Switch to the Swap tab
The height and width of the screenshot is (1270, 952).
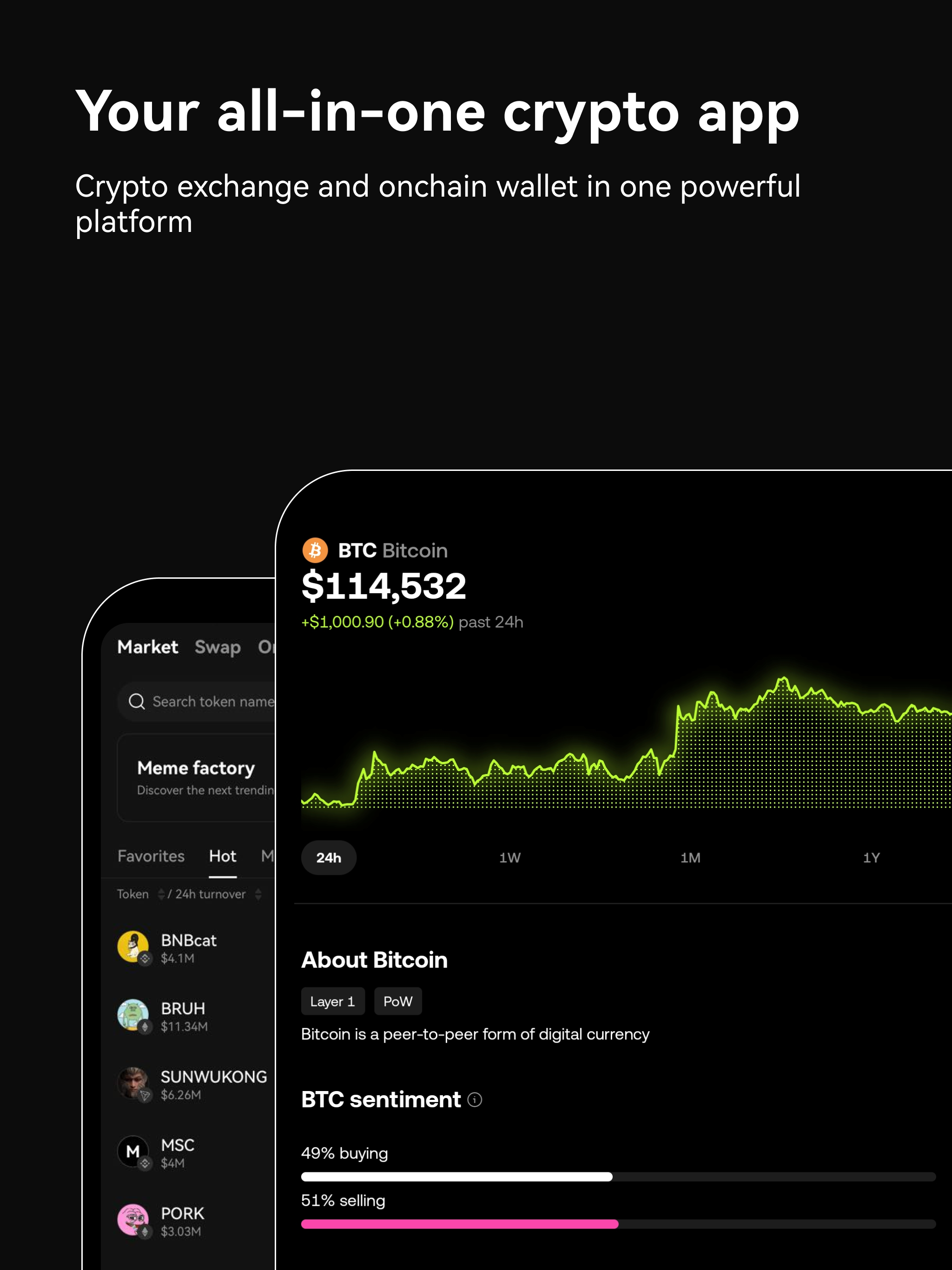tap(217, 648)
